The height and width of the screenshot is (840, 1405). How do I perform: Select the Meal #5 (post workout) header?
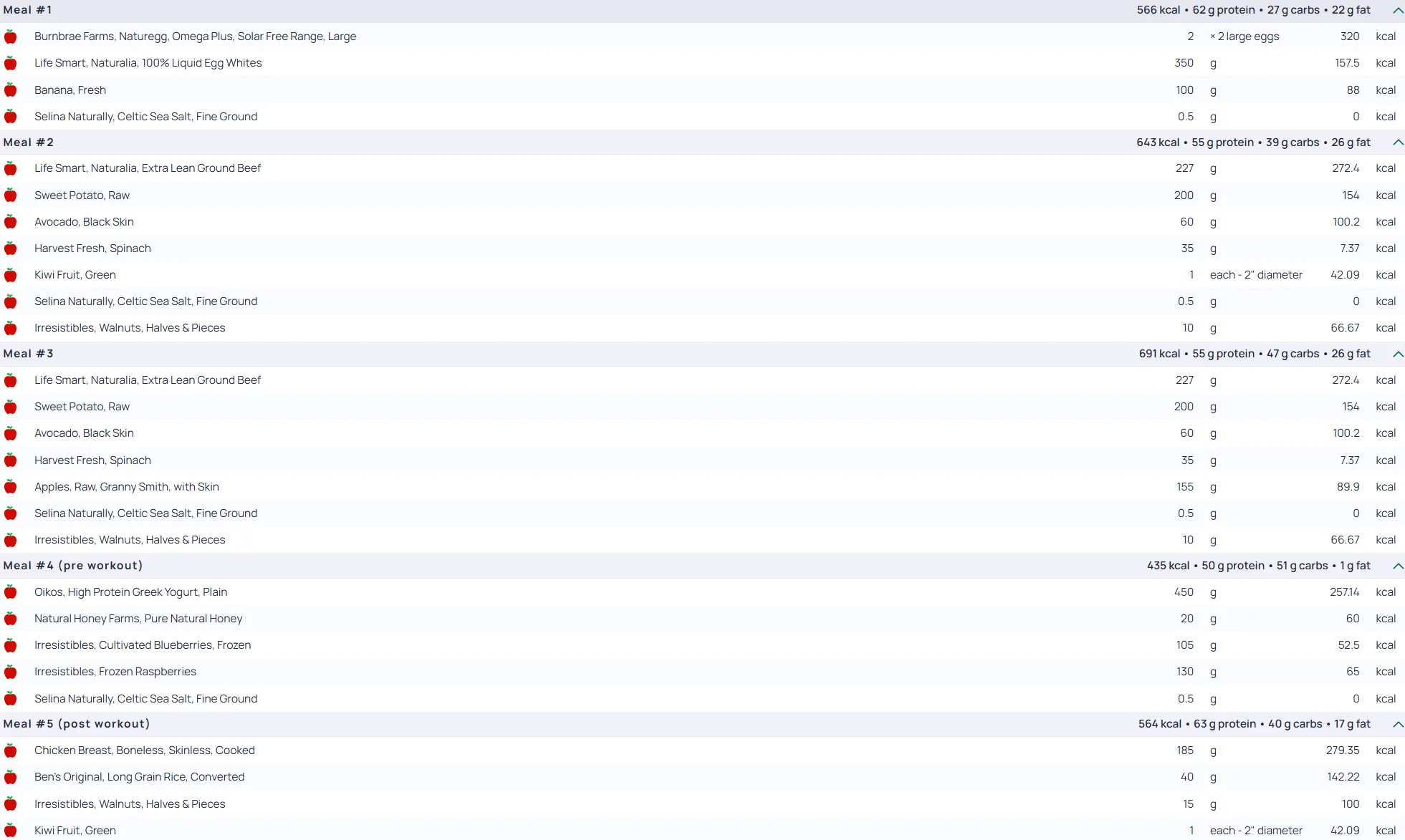(x=702, y=724)
